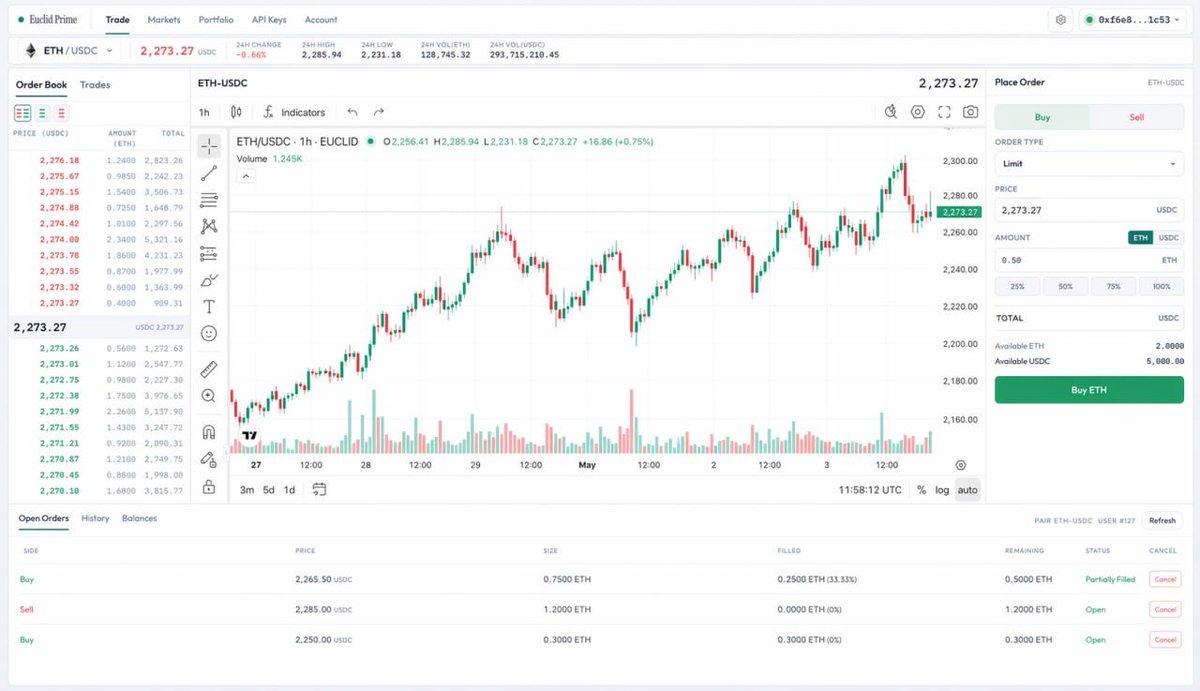Open the ETH / USDC pair selector

pyautogui.click(x=69, y=50)
